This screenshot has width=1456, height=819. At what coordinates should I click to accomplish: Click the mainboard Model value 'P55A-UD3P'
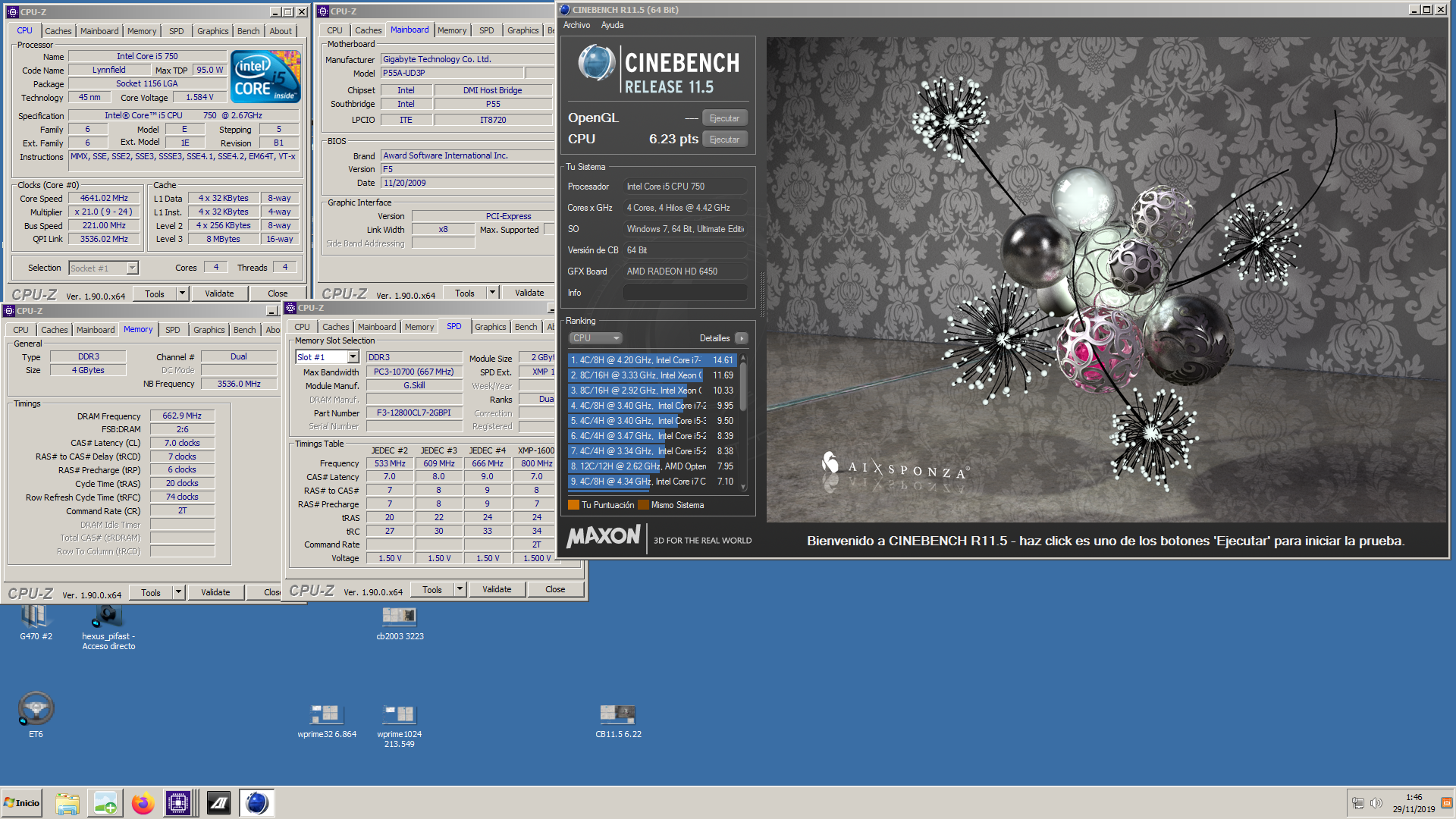pos(452,73)
